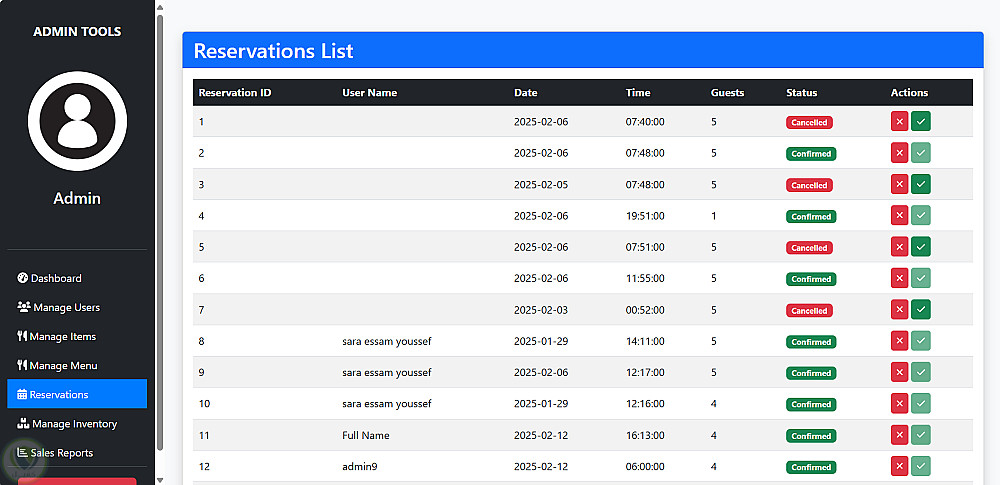Confirm reservation 5 using green checkmark
This screenshot has height=485, width=1000.
point(921,247)
